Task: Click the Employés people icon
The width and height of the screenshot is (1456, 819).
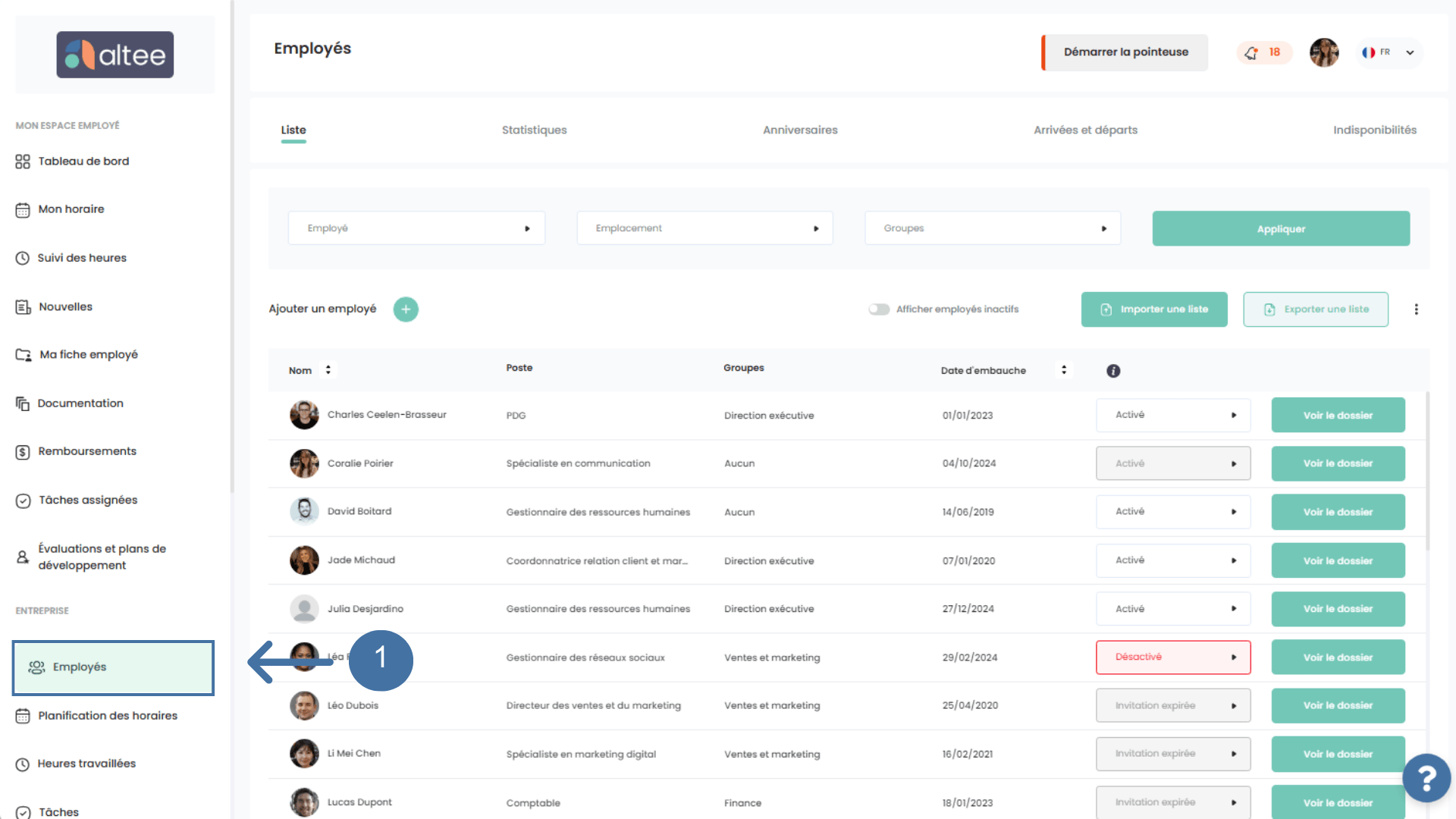Action: click(36, 667)
